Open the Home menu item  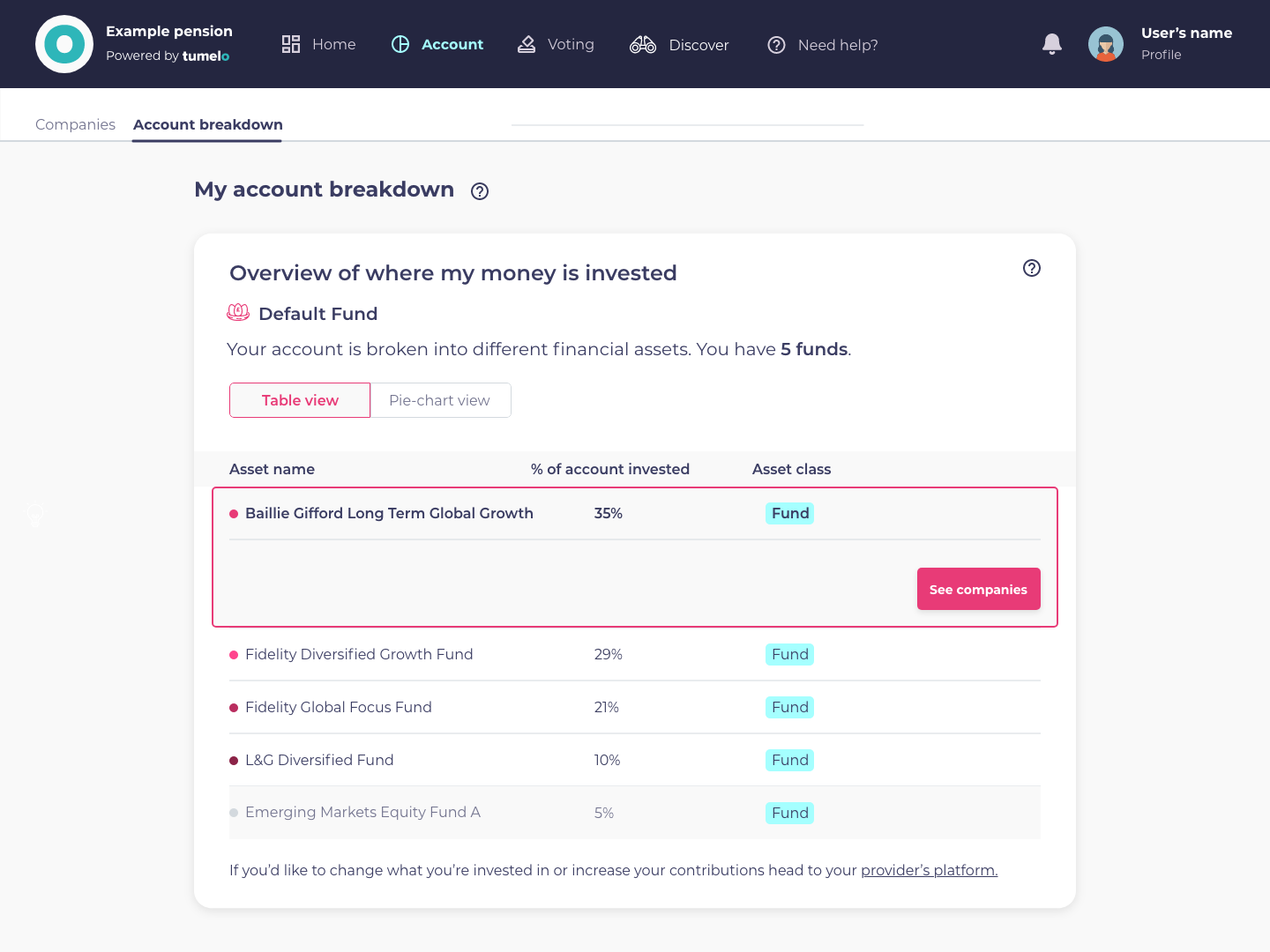[x=318, y=44]
